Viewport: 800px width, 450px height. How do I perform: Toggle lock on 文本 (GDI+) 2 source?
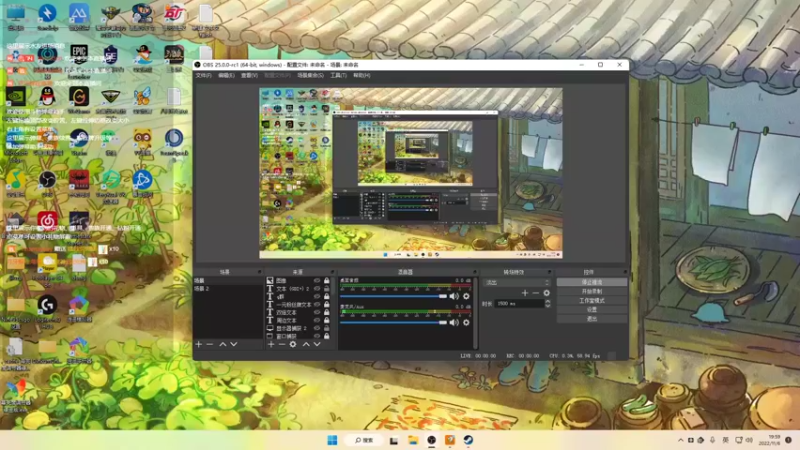pos(327,289)
